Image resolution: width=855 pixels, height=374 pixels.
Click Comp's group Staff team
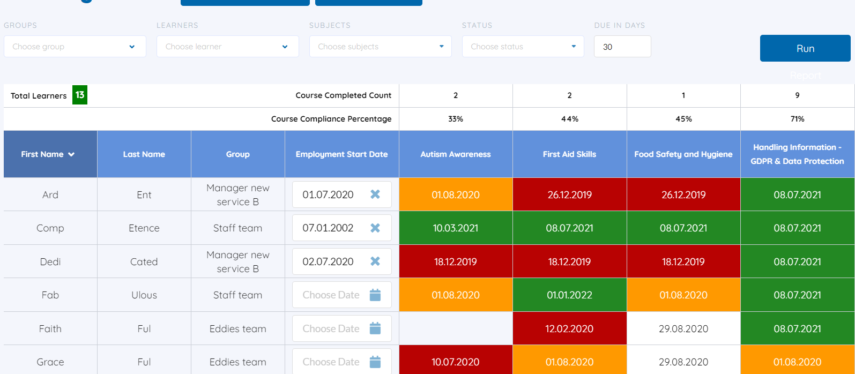click(238, 228)
